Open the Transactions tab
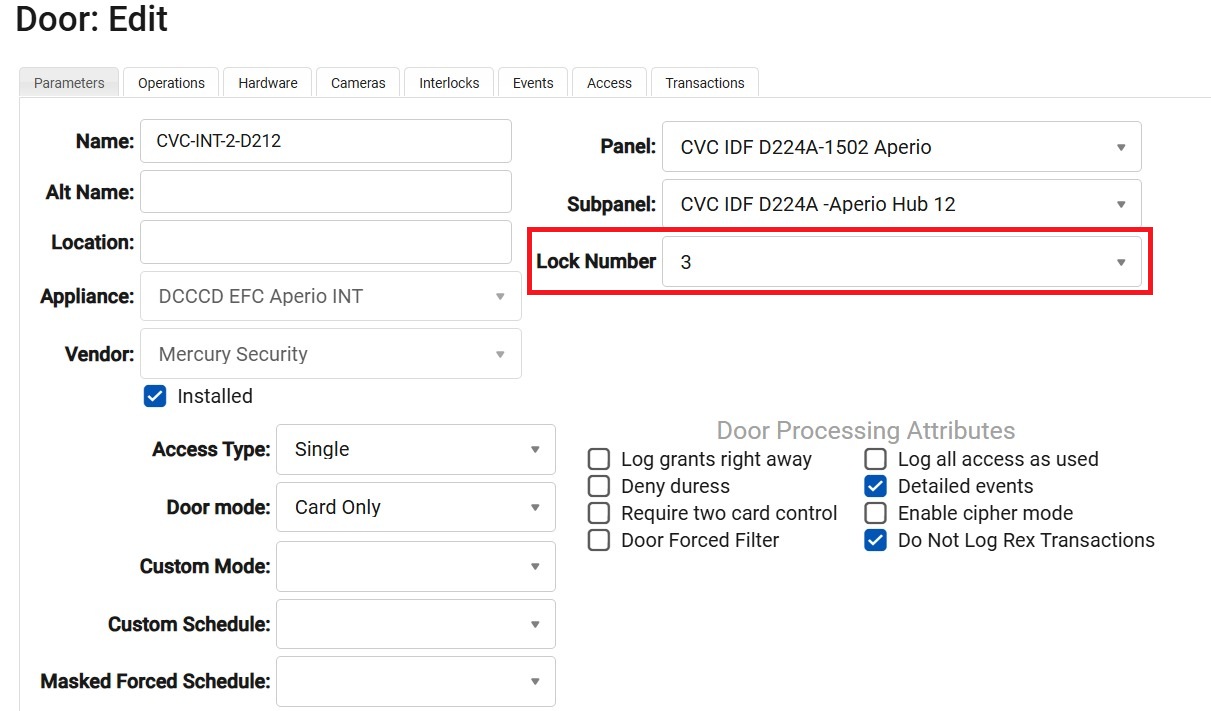This screenshot has width=1211, height=711. 704,82
